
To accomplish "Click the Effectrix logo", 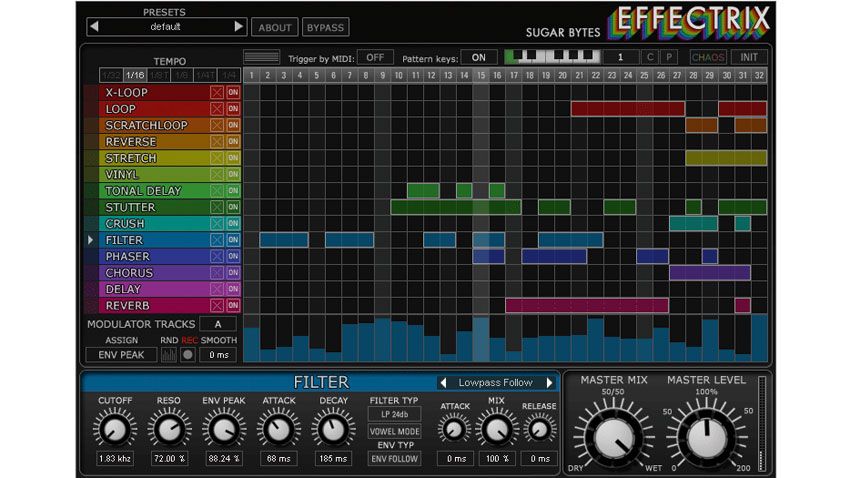I will coord(688,22).
